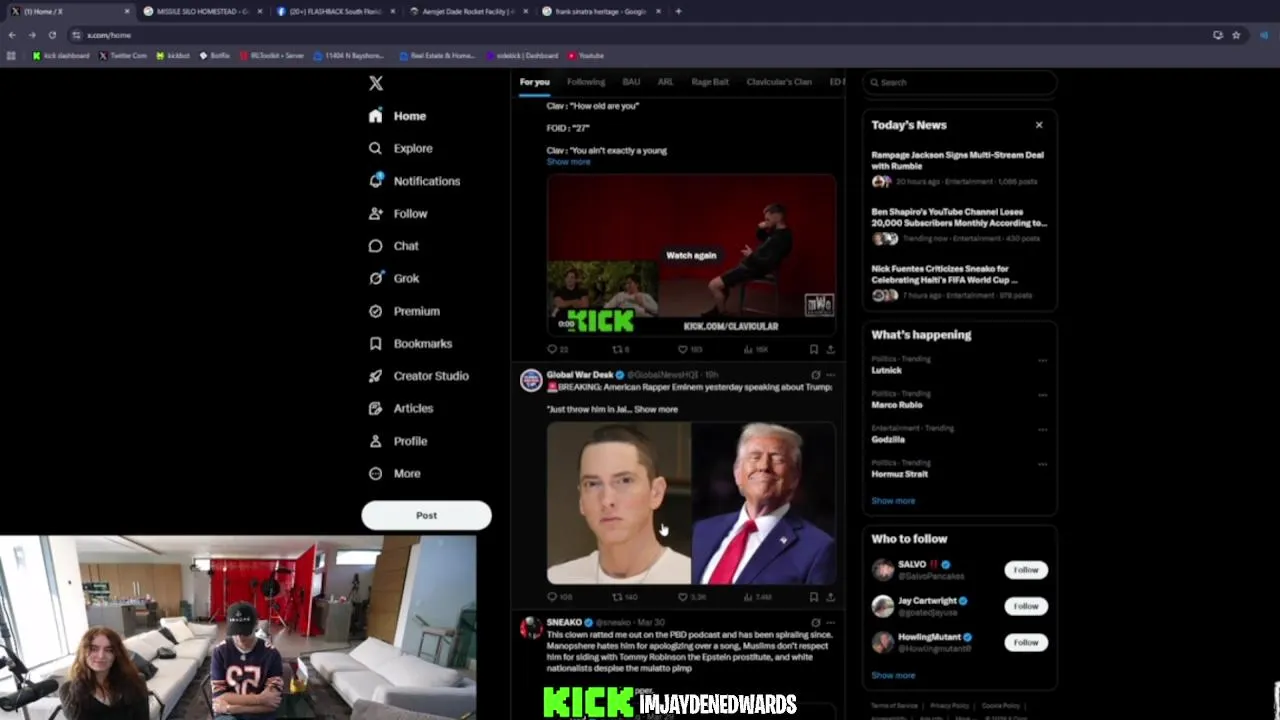Open Profile person icon in sidebar

pyautogui.click(x=375, y=441)
